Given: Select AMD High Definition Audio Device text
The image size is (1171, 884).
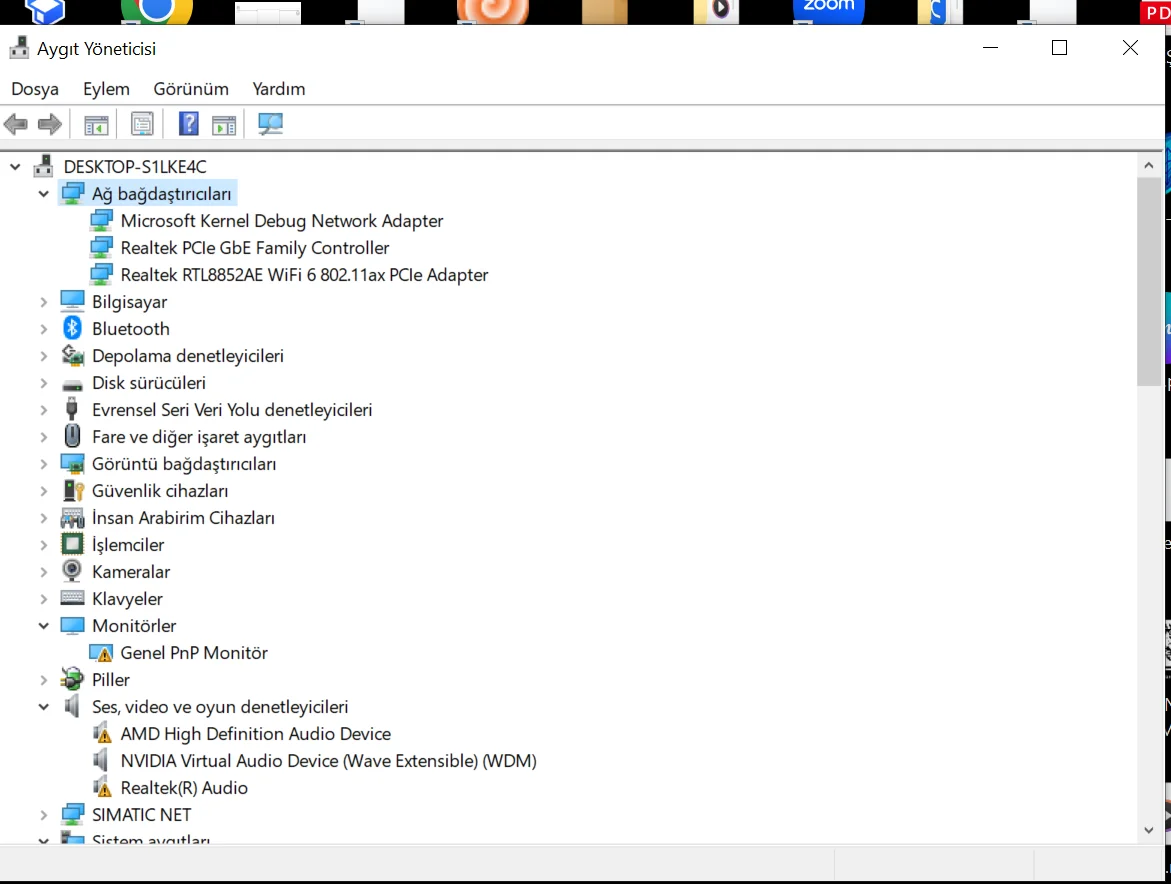Looking at the screenshot, I should [255, 734].
